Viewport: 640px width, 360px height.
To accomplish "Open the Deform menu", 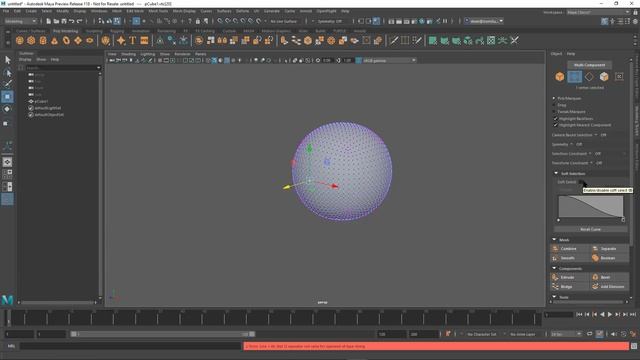I will point(242,11).
